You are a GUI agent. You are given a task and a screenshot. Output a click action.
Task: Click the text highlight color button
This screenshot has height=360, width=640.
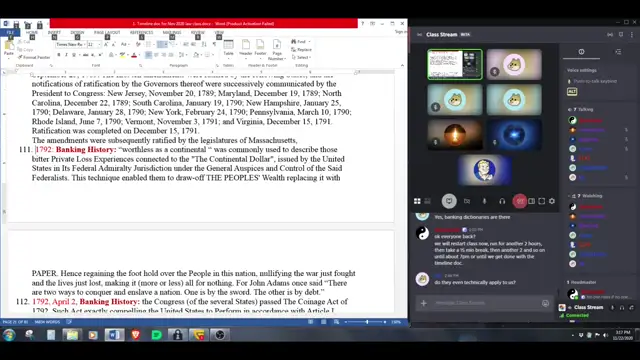pyautogui.click(x=122, y=55)
